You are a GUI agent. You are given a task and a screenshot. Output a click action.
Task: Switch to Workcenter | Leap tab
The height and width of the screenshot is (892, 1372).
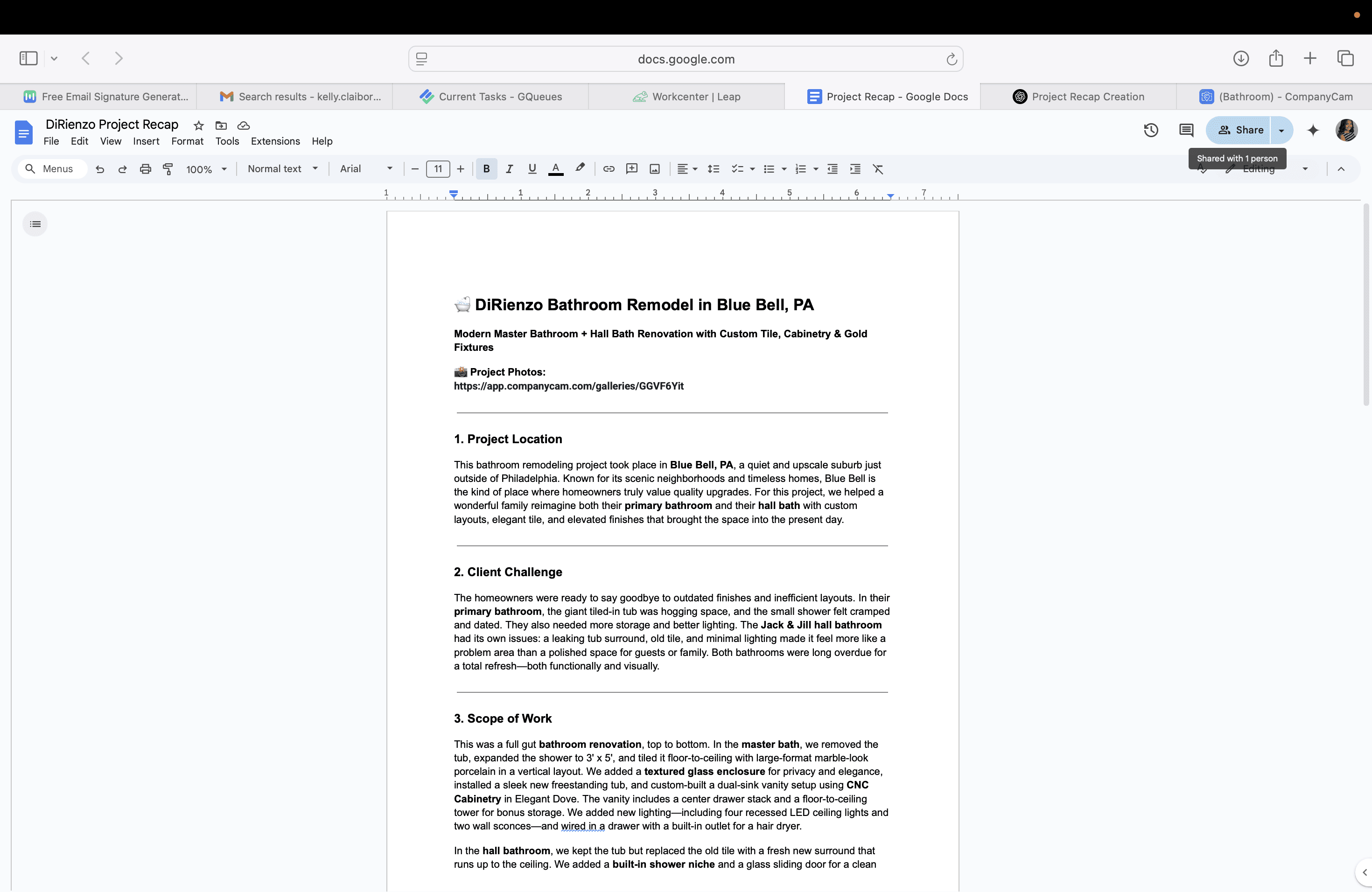click(686, 97)
